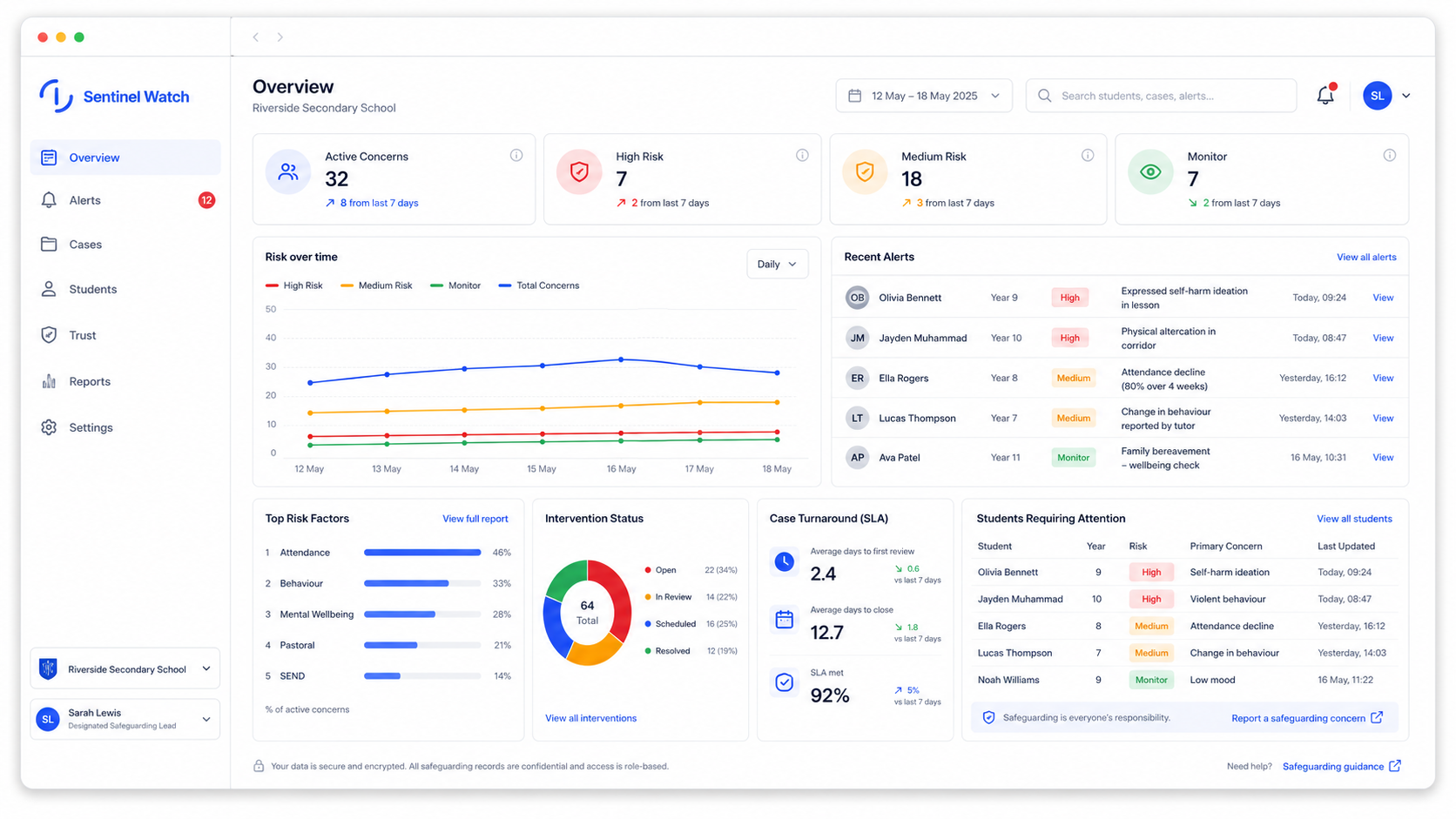The width and height of the screenshot is (1456, 819).
Task: Click View all alerts
Action: click(x=1366, y=257)
